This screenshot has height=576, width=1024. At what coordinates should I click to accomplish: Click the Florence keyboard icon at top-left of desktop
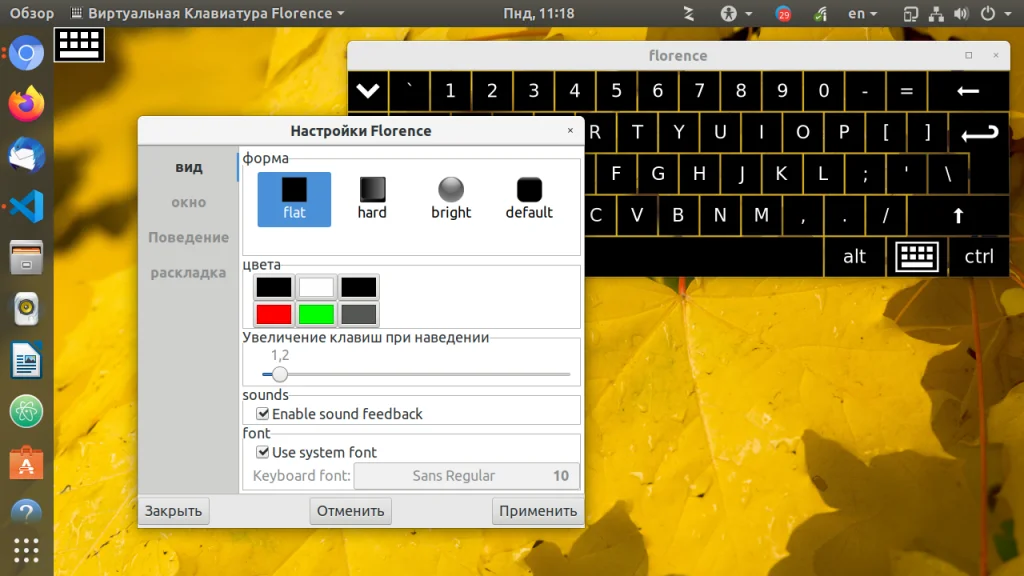[79, 44]
